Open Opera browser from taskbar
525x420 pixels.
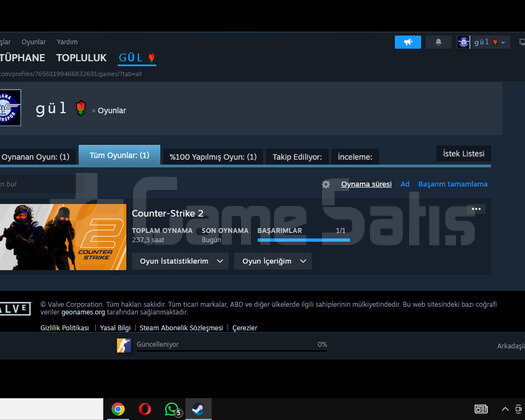pyautogui.click(x=145, y=409)
